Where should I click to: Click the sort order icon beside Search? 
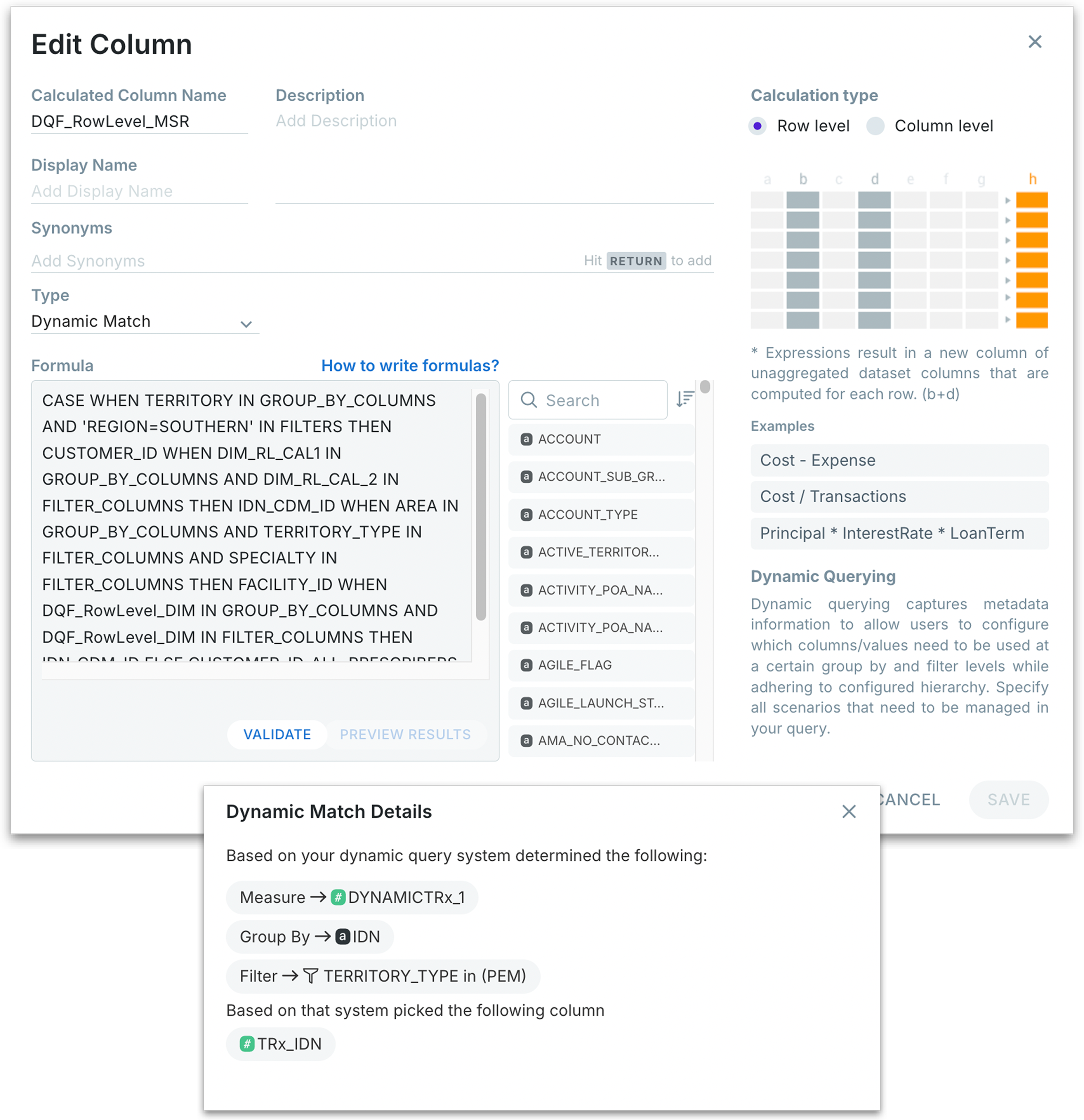tap(685, 400)
